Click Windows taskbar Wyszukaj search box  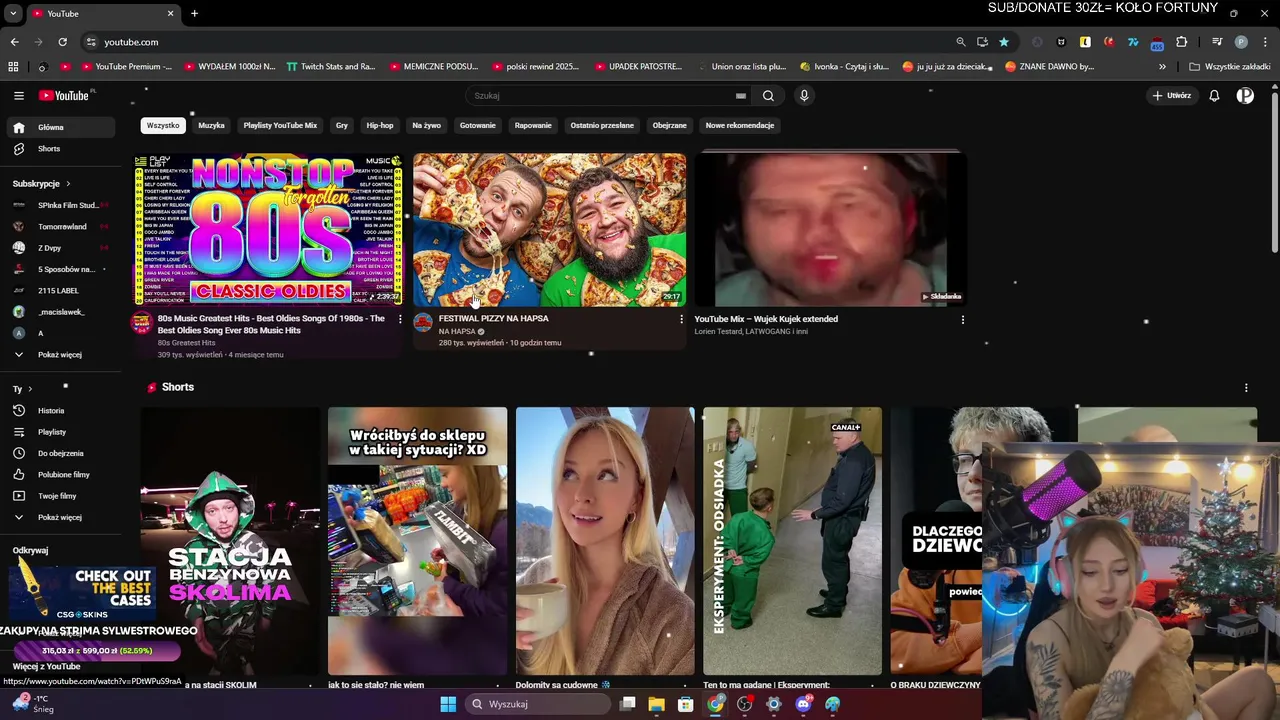[538, 704]
